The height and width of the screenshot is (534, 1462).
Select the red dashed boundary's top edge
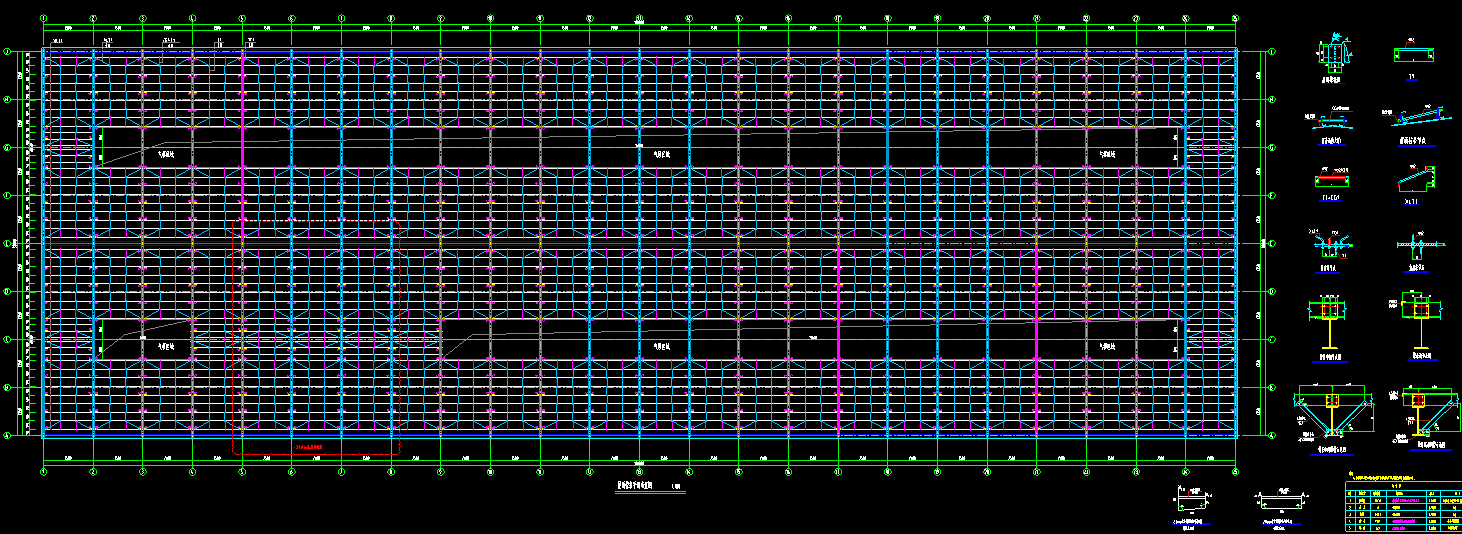click(318, 219)
